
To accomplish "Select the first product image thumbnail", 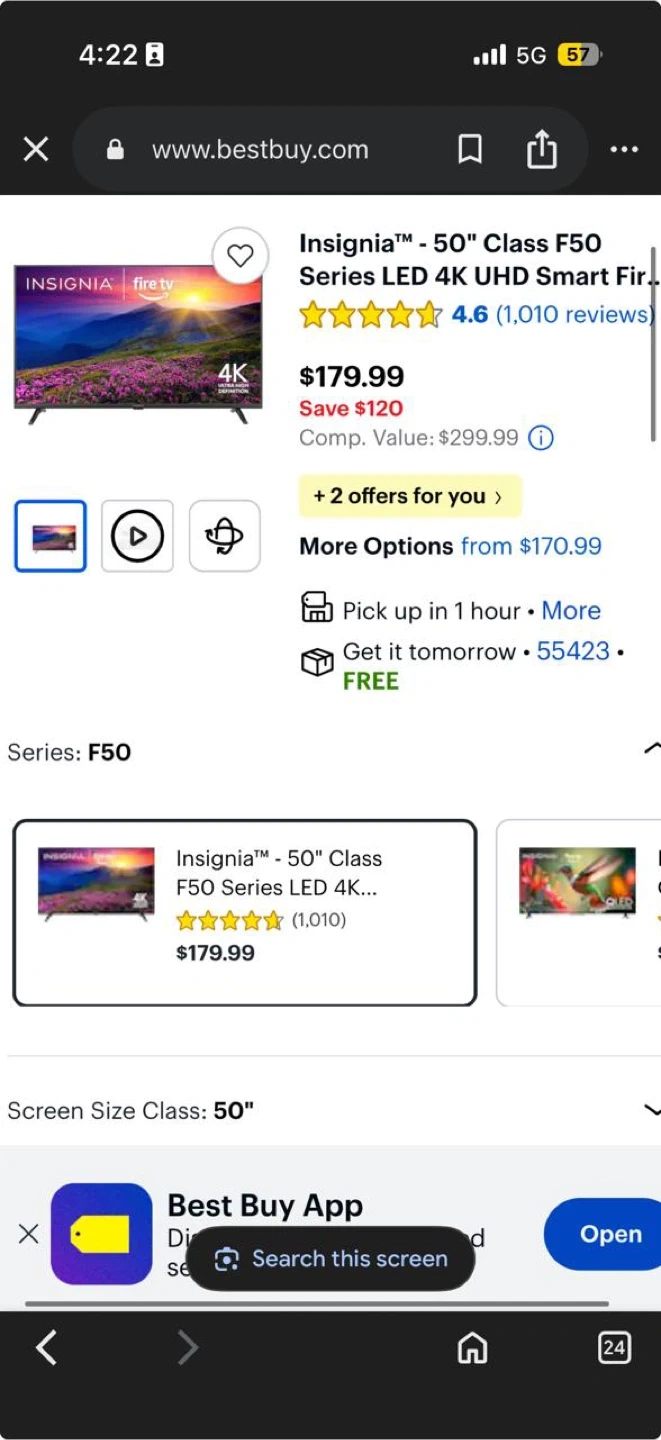I will (x=50, y=536).
